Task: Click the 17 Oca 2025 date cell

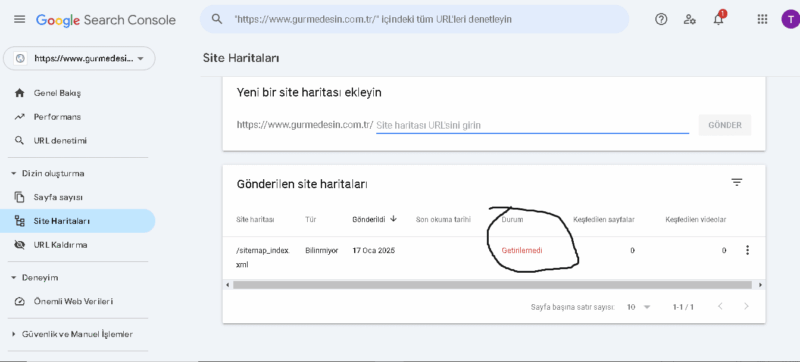Action: [374, 250]
